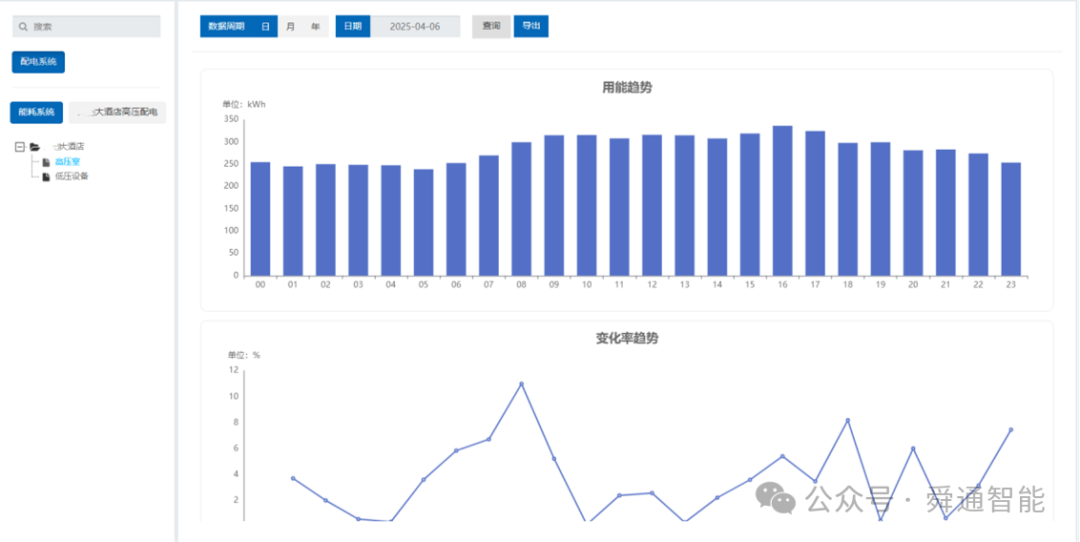This screenshot has height=542, width=1080.
Task: Collapse the 大酒店 tree node
Action: (20, 147)
